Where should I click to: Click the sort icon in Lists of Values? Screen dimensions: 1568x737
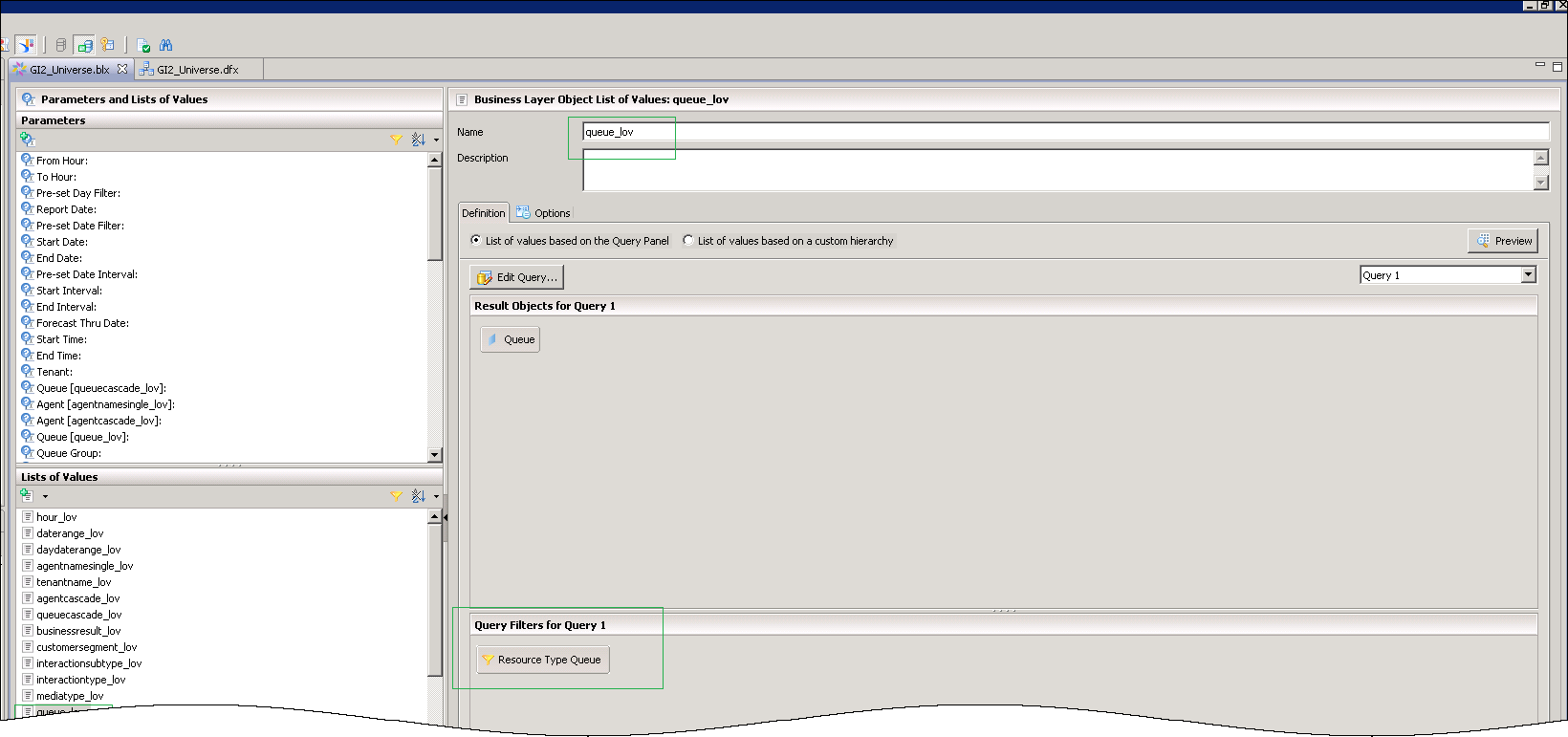click(x=418, y=496)
